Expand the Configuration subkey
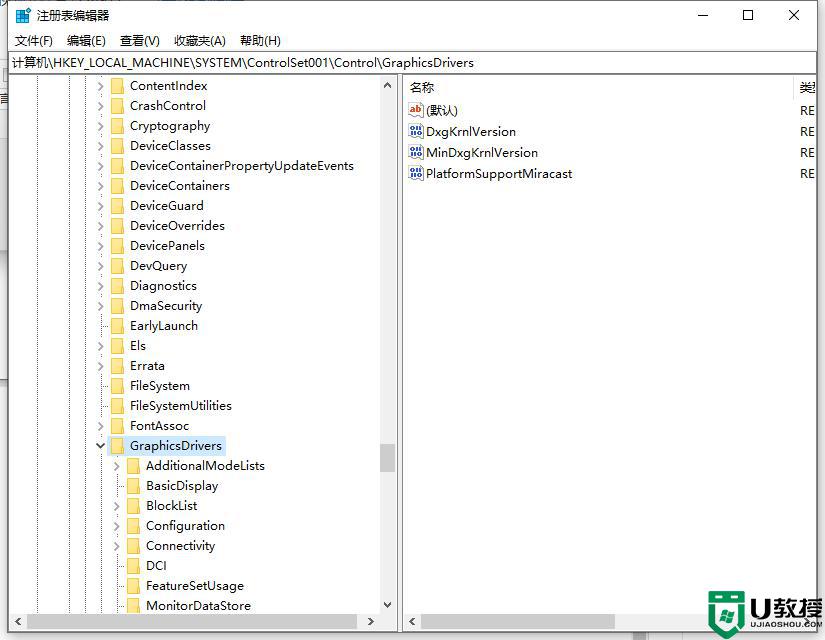 coord(116,526)
